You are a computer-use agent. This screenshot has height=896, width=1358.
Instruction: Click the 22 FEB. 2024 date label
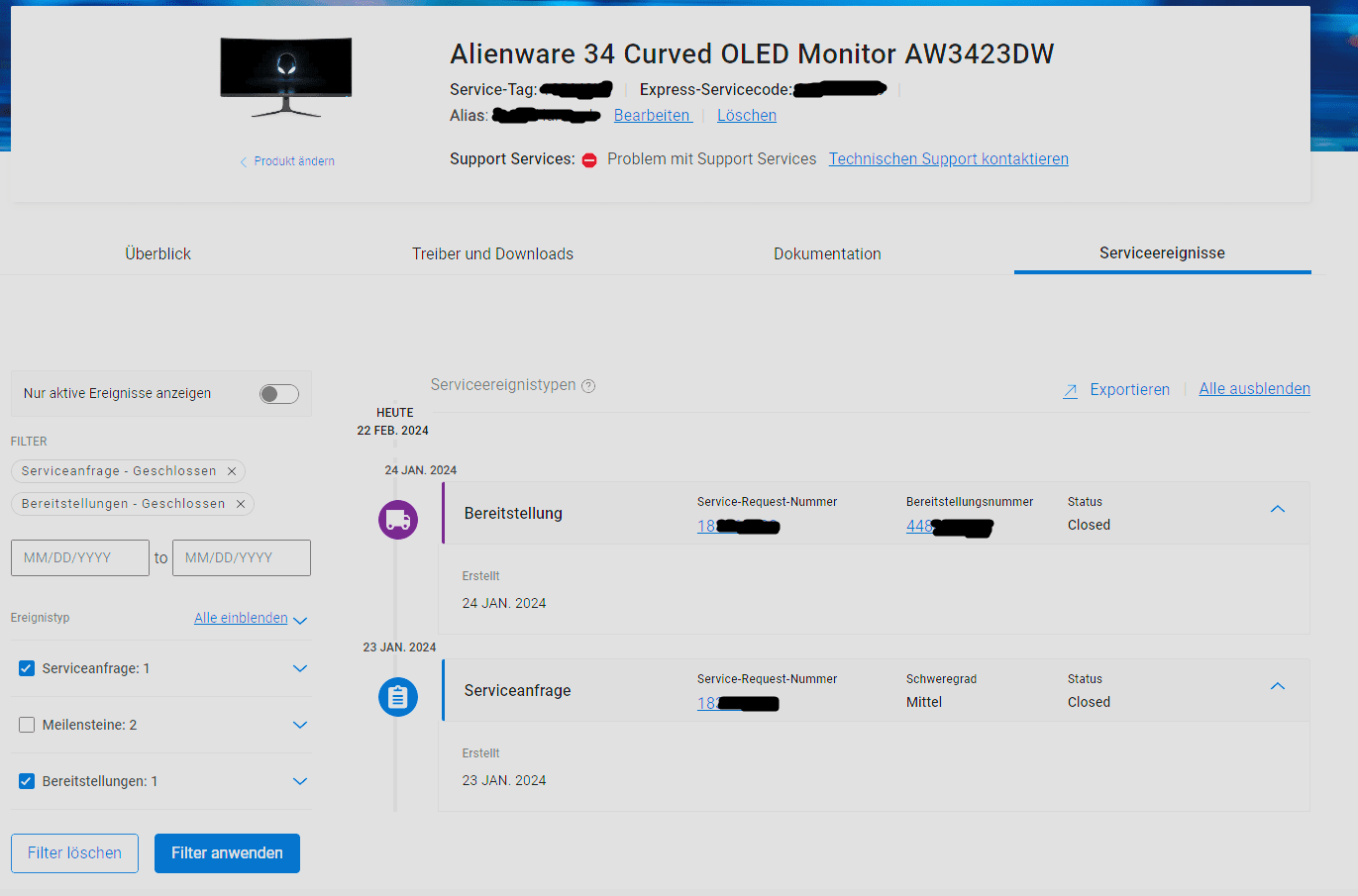[392, 431]
